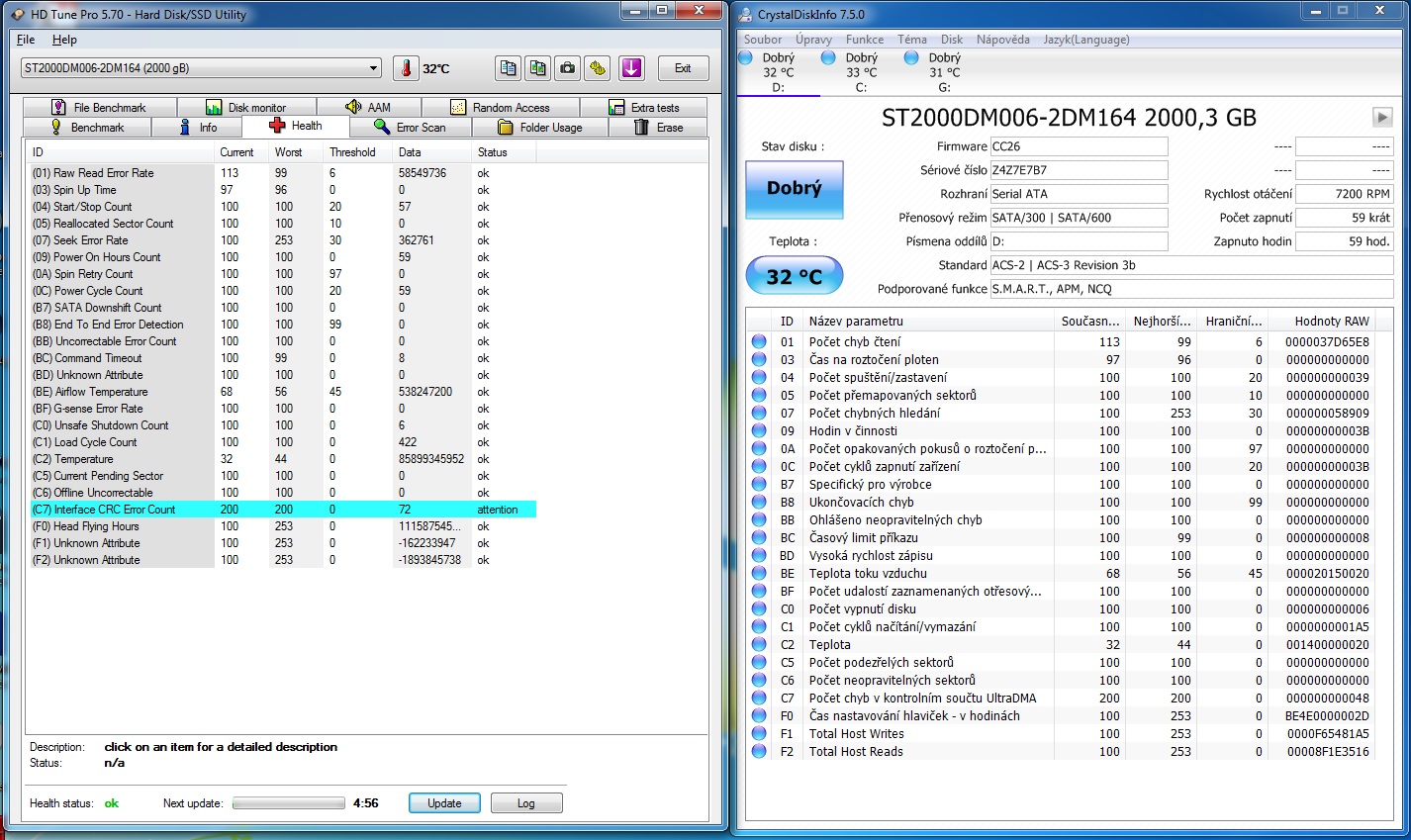The width and height of the screenshot is (1411, 840).
Task: Open the Disk menu in CrystalDiskInfo
Action: [952, 40]
